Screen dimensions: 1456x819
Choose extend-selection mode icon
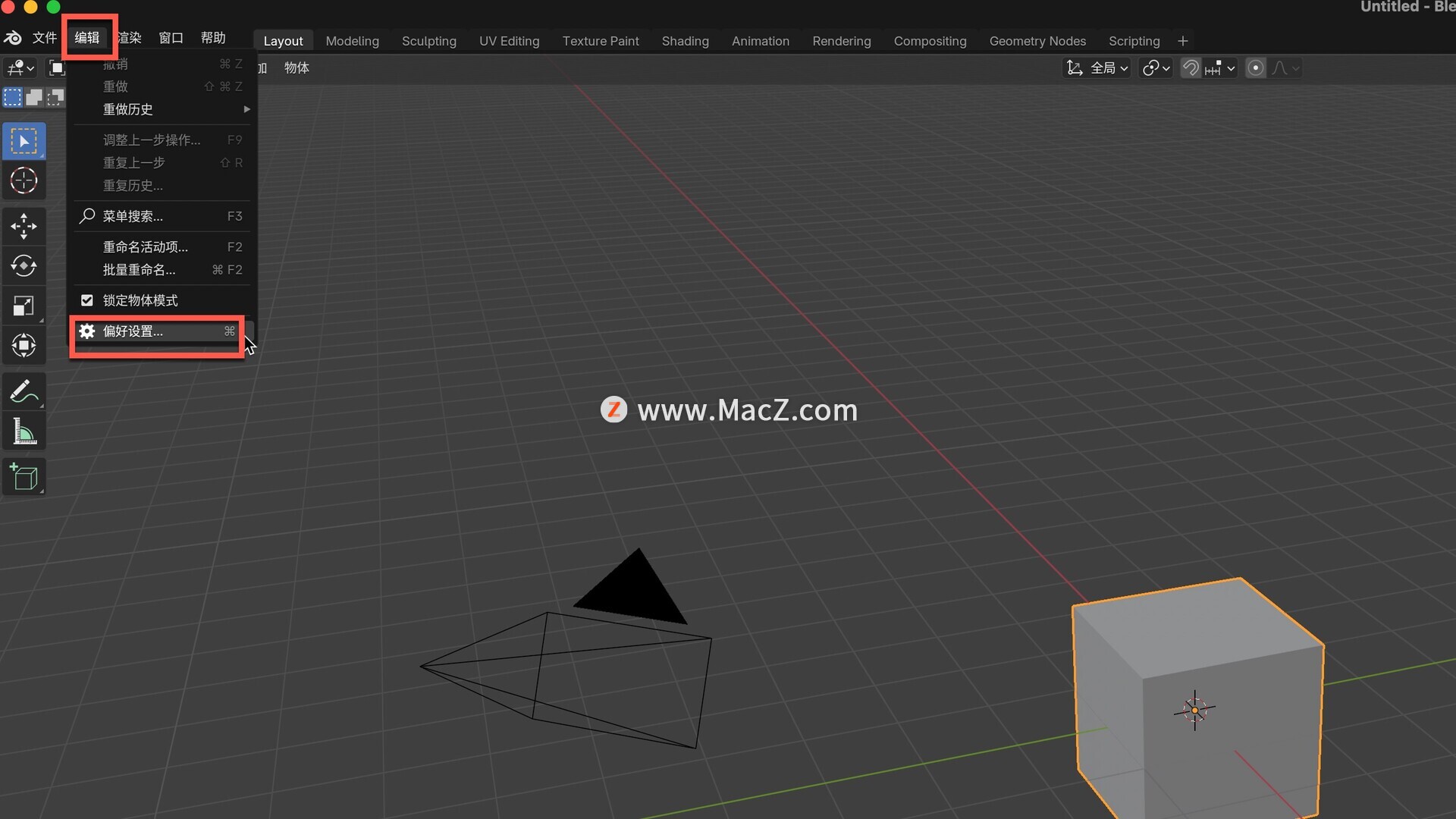(x=34, y=97)
